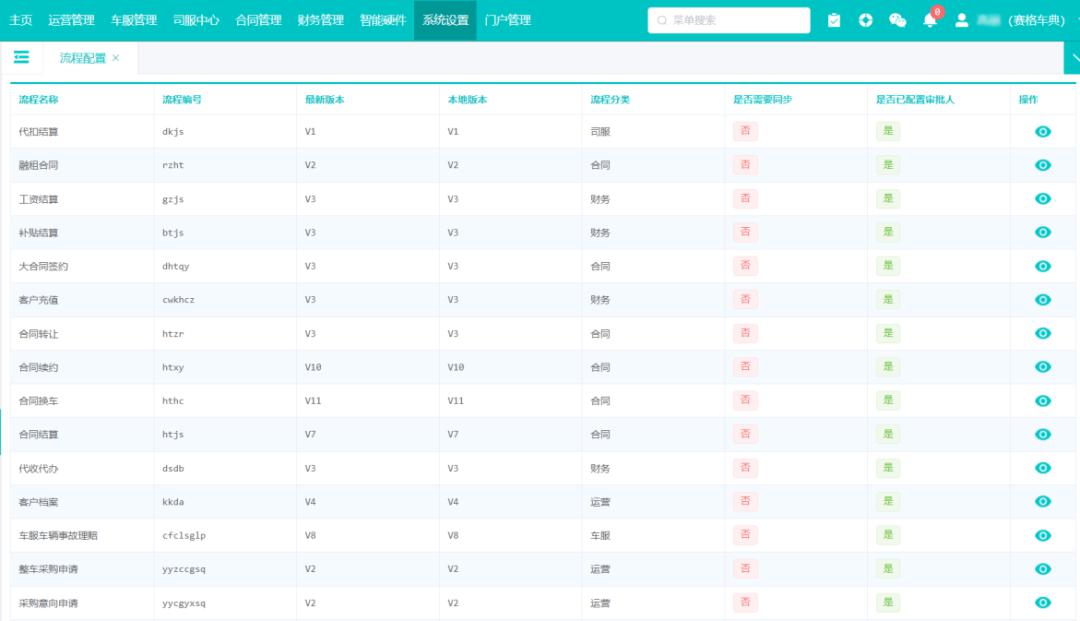Click V11 latest version of 合同换车
Screen dimensions: 1080x621
tap(313, 401)
